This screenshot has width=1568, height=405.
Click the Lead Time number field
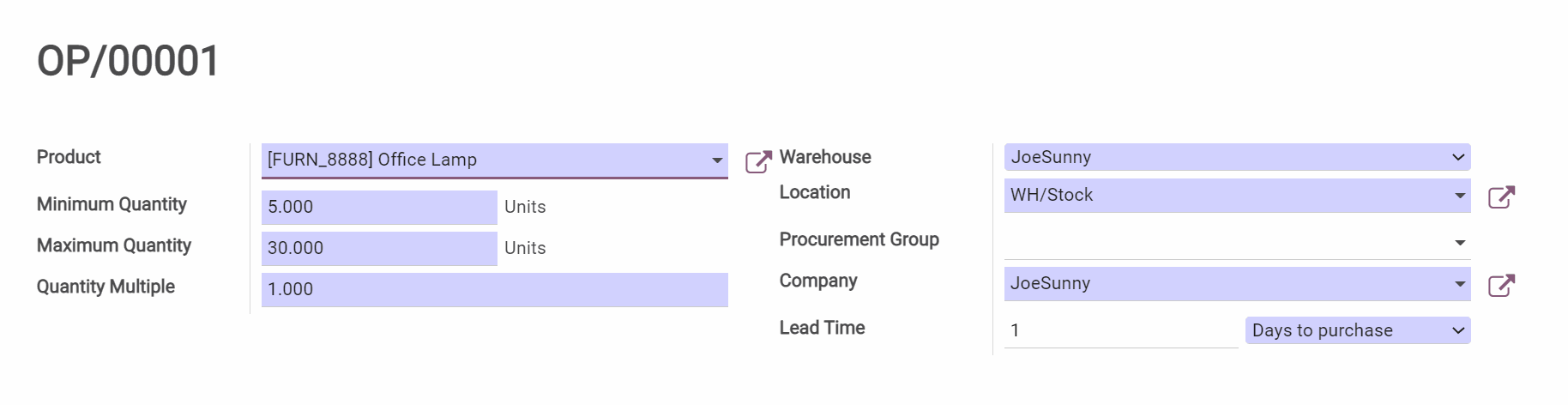(1120, 330)
